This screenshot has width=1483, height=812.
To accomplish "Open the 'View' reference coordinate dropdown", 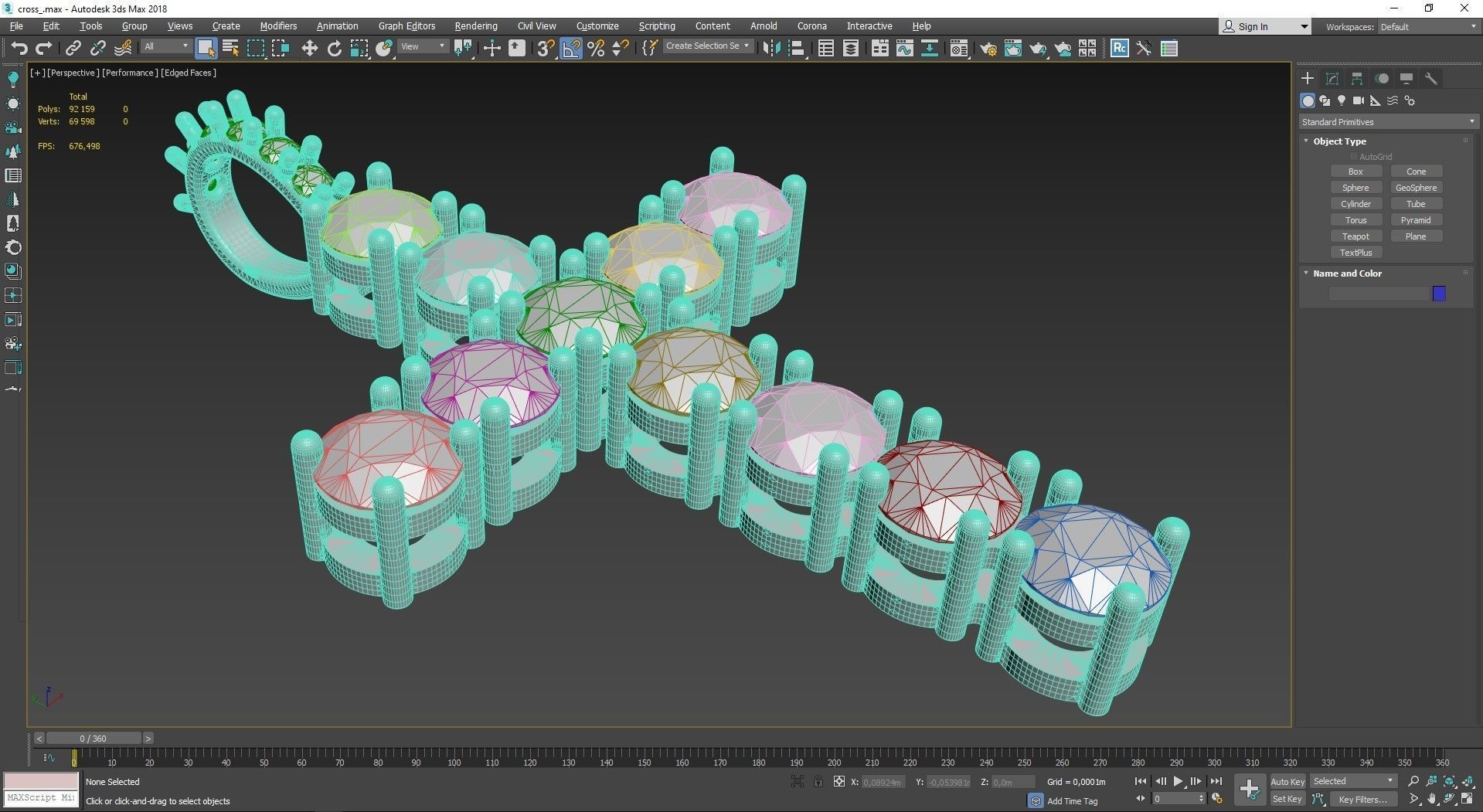I will click(x=423, y=46).
